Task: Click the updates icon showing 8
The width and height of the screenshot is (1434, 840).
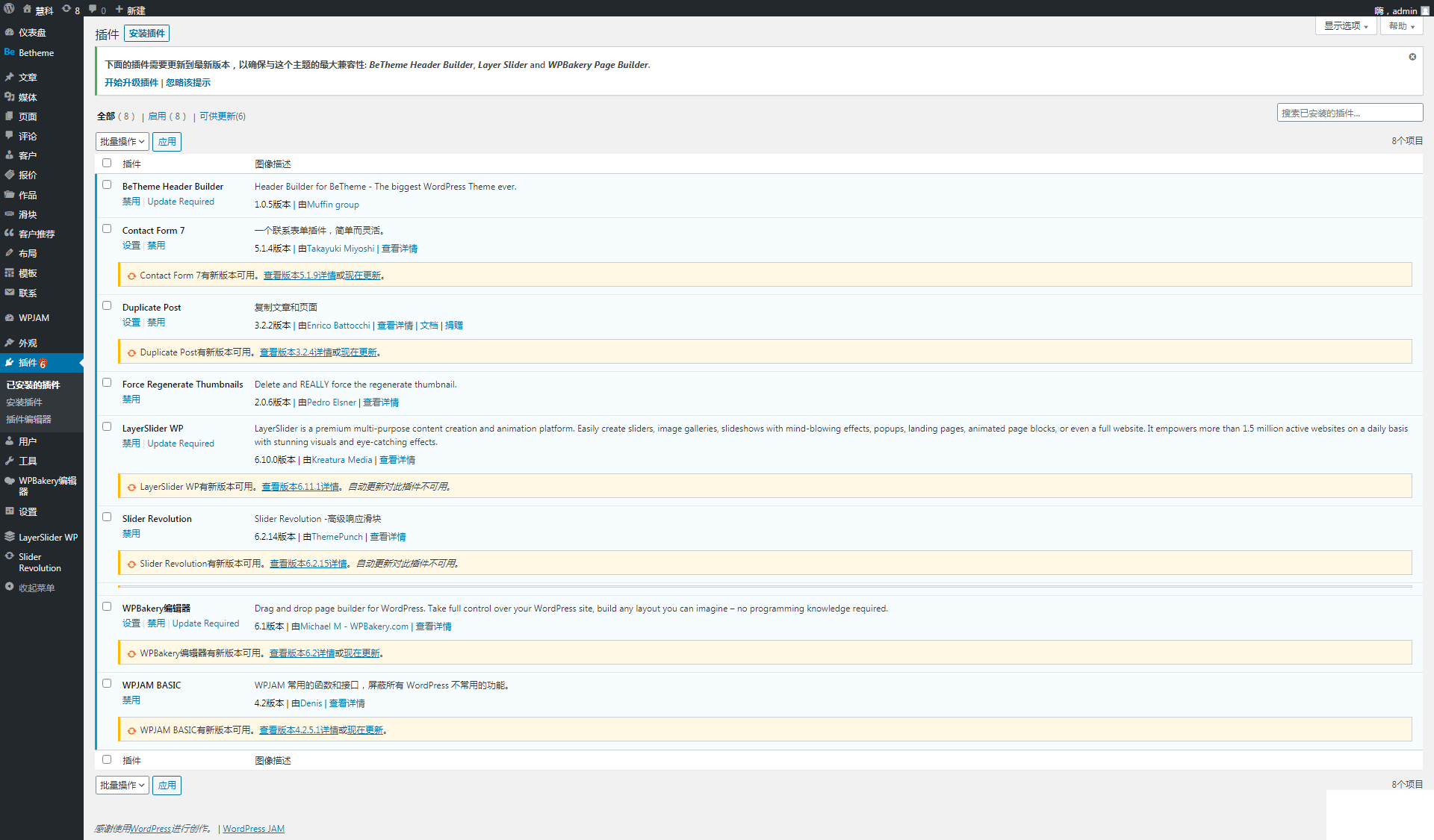Action: pyautogui.click(x=66, y=10)
